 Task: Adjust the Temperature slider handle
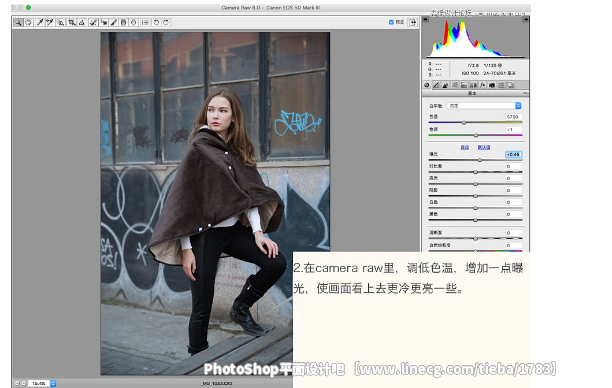pos(464,123)
